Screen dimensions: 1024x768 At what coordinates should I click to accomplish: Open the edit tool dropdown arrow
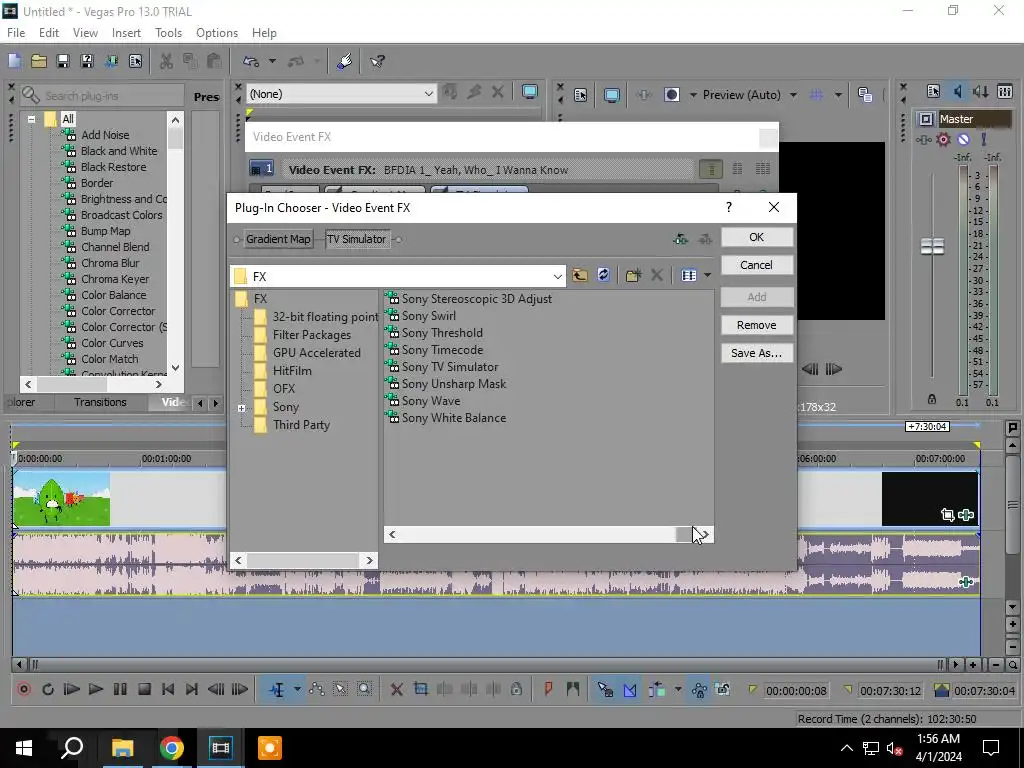click(297, 689)
